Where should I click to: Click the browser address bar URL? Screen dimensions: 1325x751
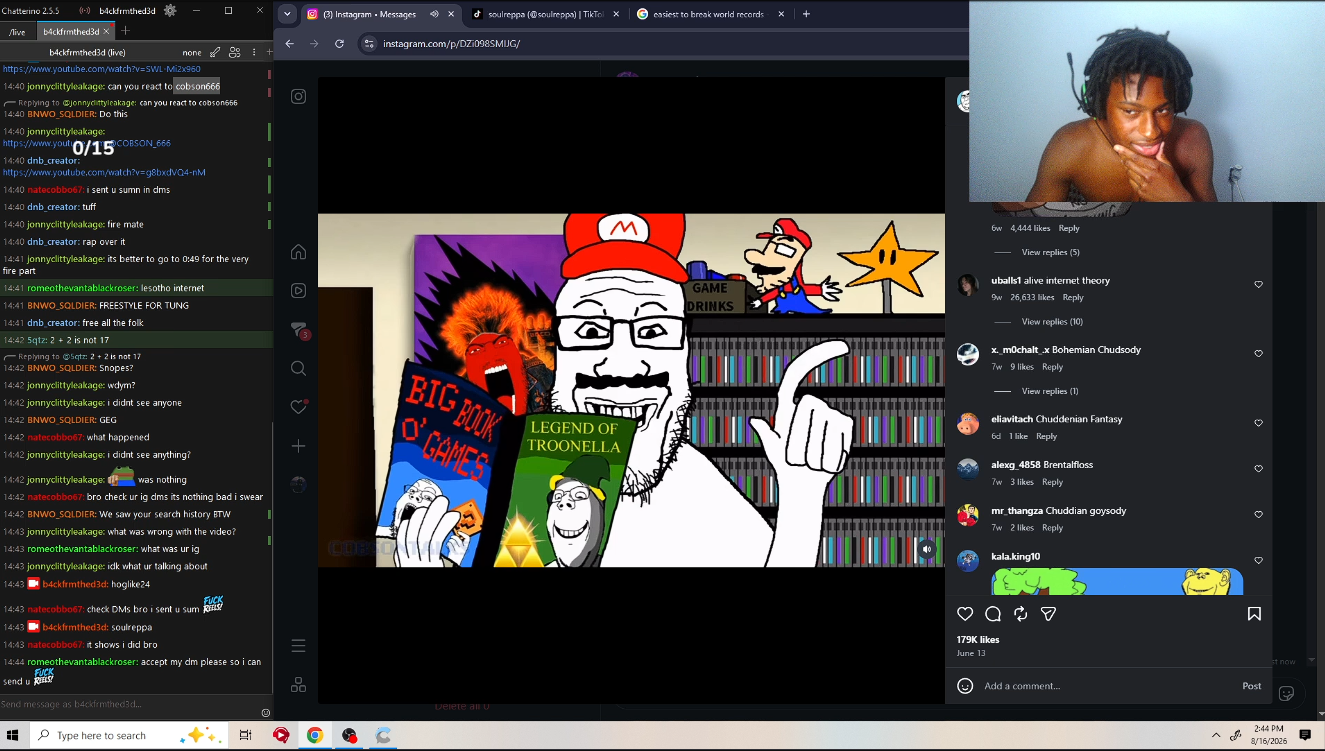[x=451, y=44]
